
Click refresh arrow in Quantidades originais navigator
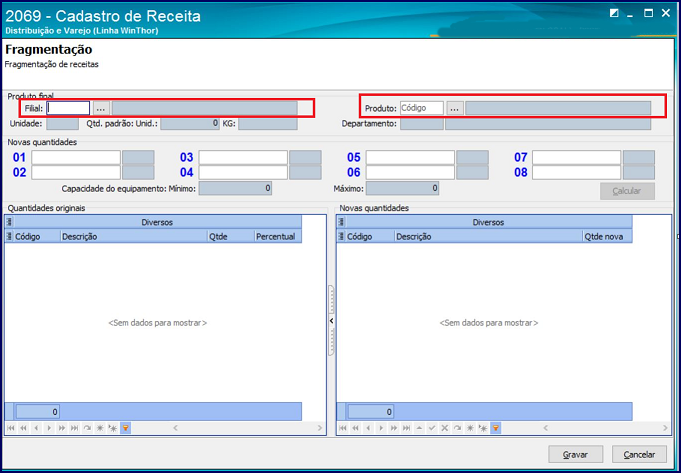coord(87,428)
